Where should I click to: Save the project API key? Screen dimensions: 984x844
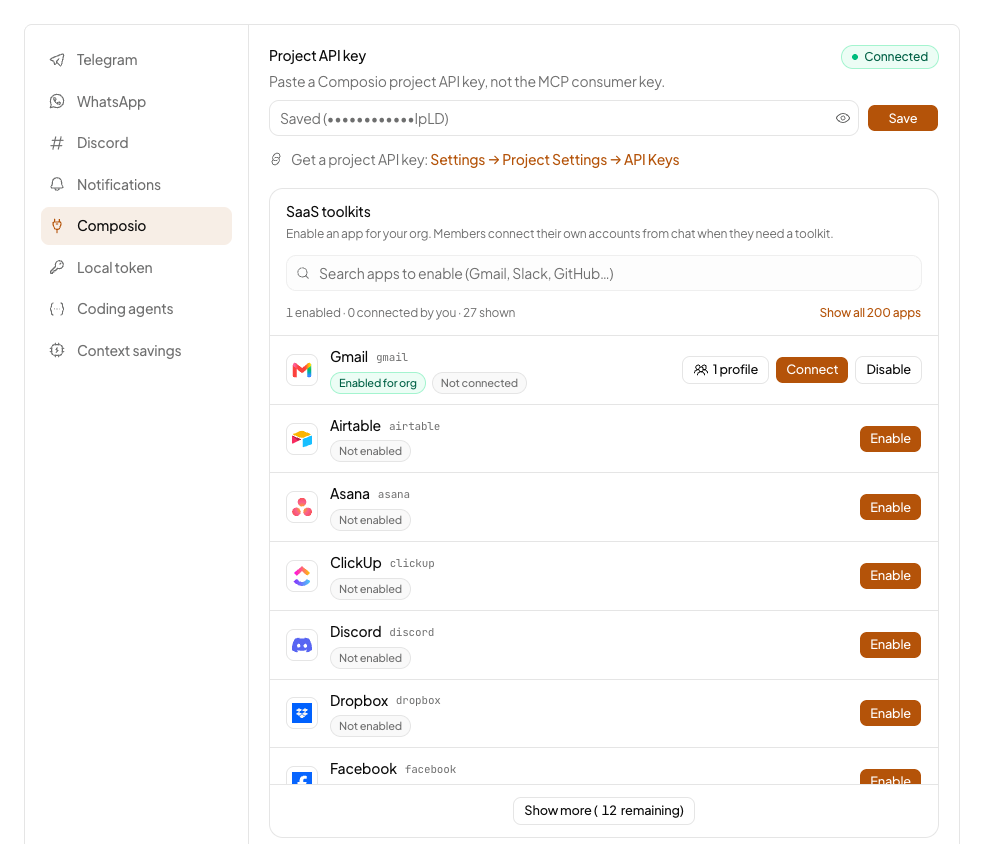click(x=902, y=118)
